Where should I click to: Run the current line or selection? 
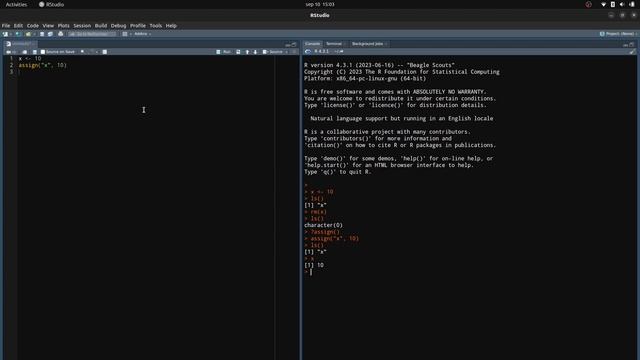(223, 52)
